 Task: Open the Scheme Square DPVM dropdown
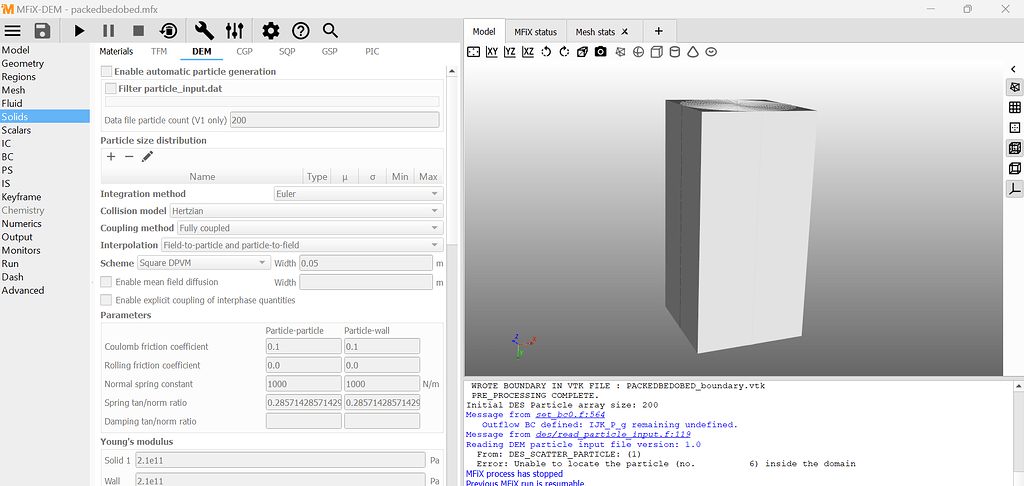point(203,263)
